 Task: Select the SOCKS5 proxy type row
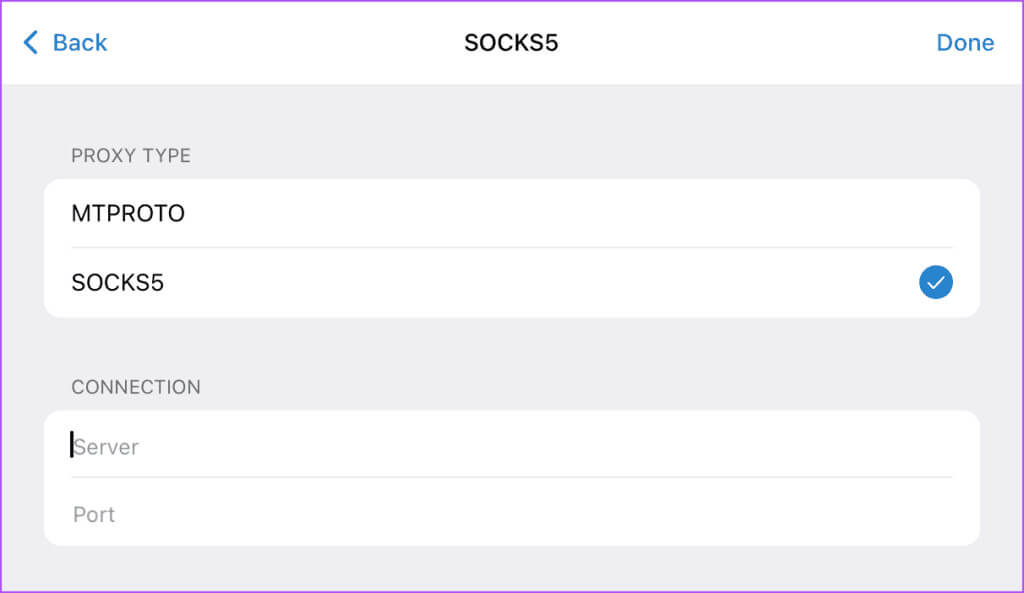[x=511, y=283]
